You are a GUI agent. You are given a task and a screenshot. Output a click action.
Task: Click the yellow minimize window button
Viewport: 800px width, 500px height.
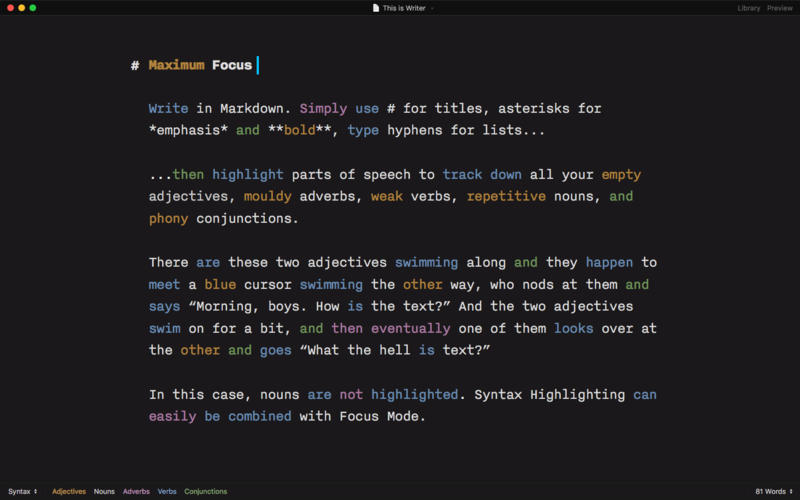click(x=21, y=8)
